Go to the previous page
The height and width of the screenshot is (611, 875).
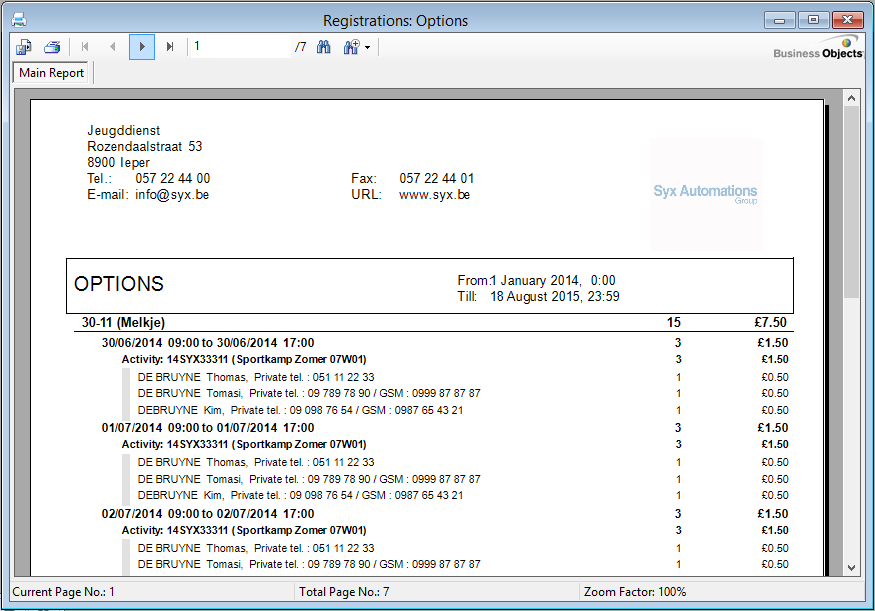113,47
